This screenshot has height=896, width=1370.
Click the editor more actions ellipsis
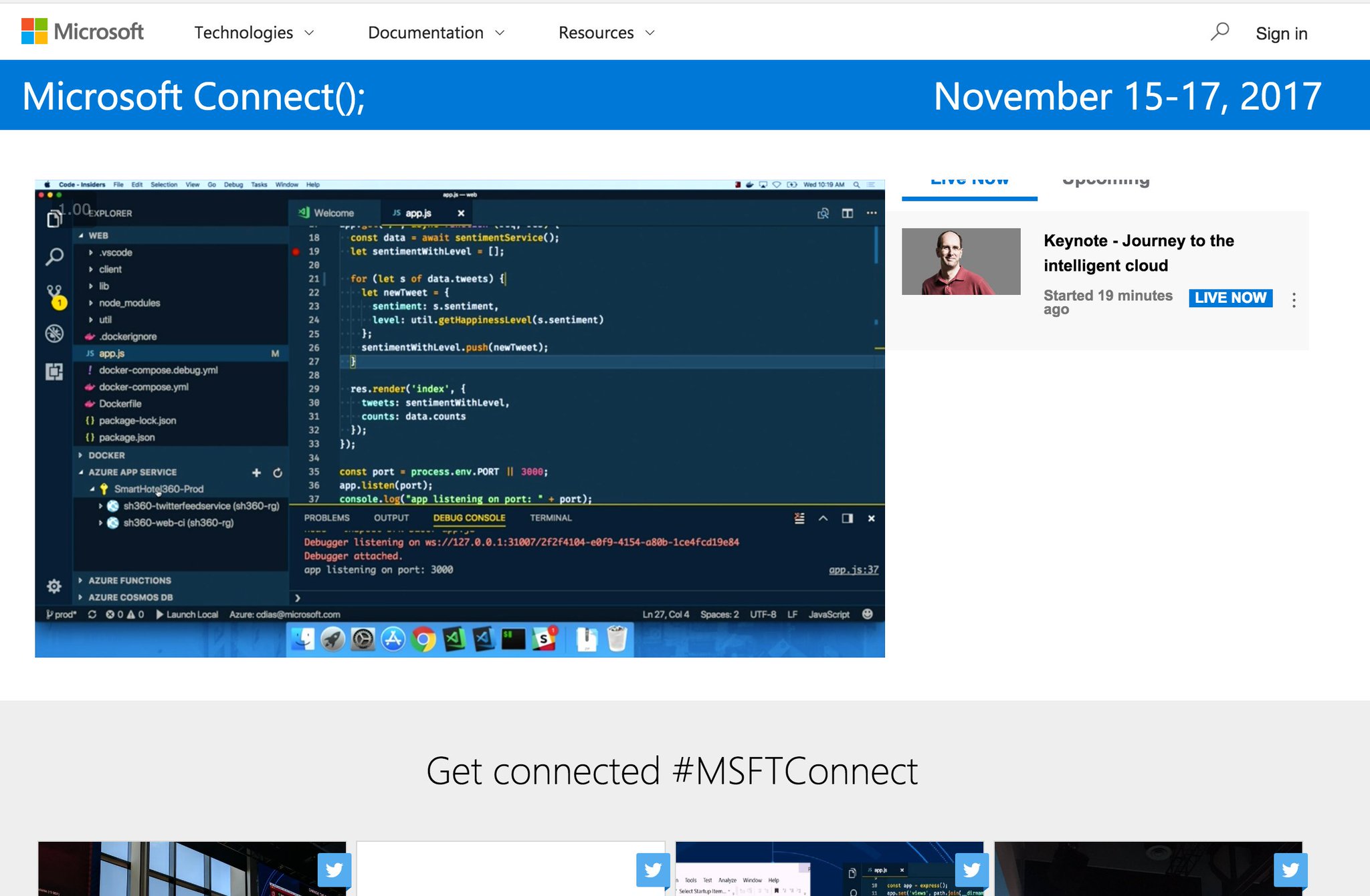[872, 213]
